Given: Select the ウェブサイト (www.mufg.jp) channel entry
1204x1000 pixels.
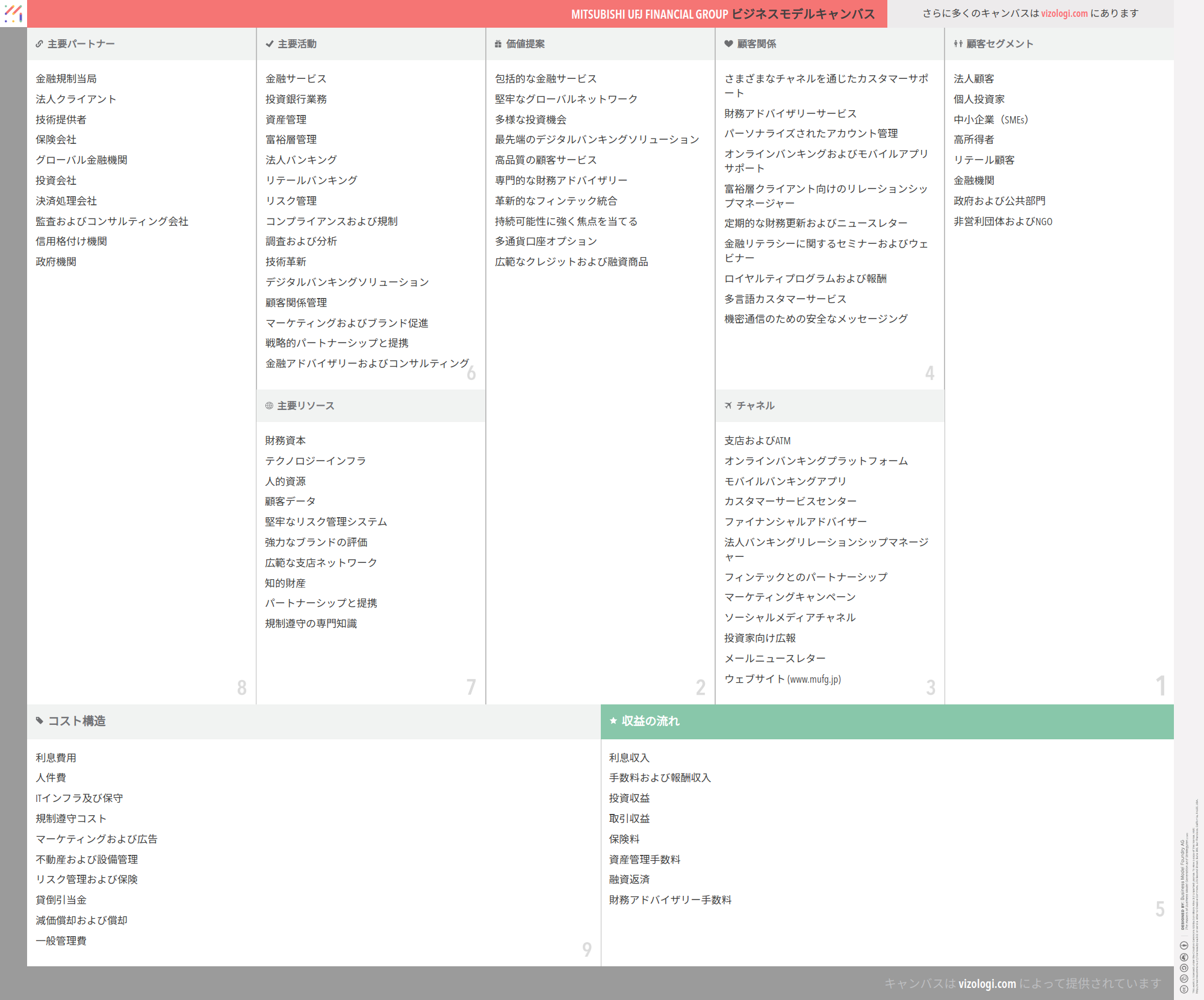Looking at the screenshot, I should pyautogui.click(x=782, y=679).
